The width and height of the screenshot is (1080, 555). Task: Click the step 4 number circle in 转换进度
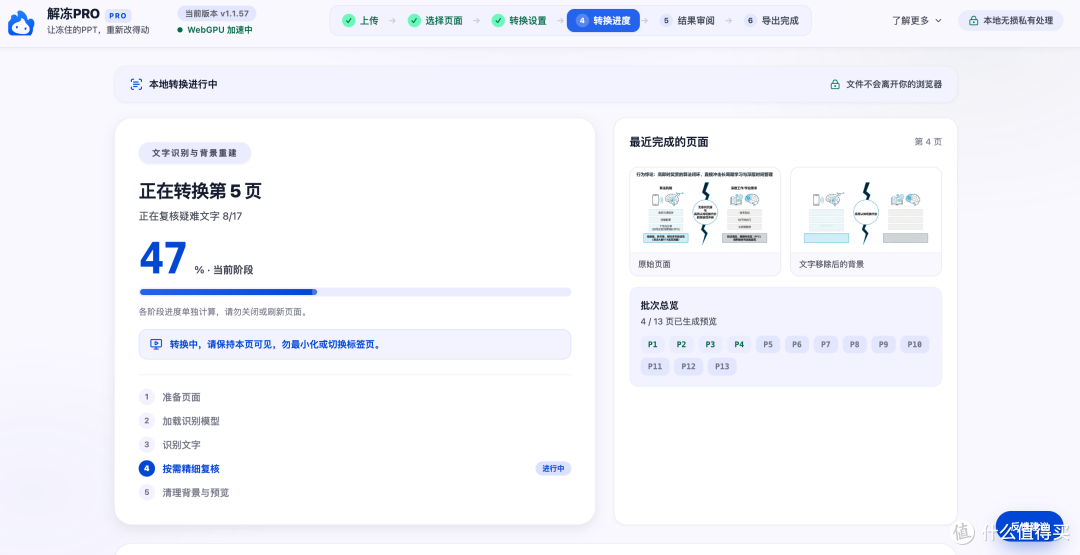(x=582, y=21)
